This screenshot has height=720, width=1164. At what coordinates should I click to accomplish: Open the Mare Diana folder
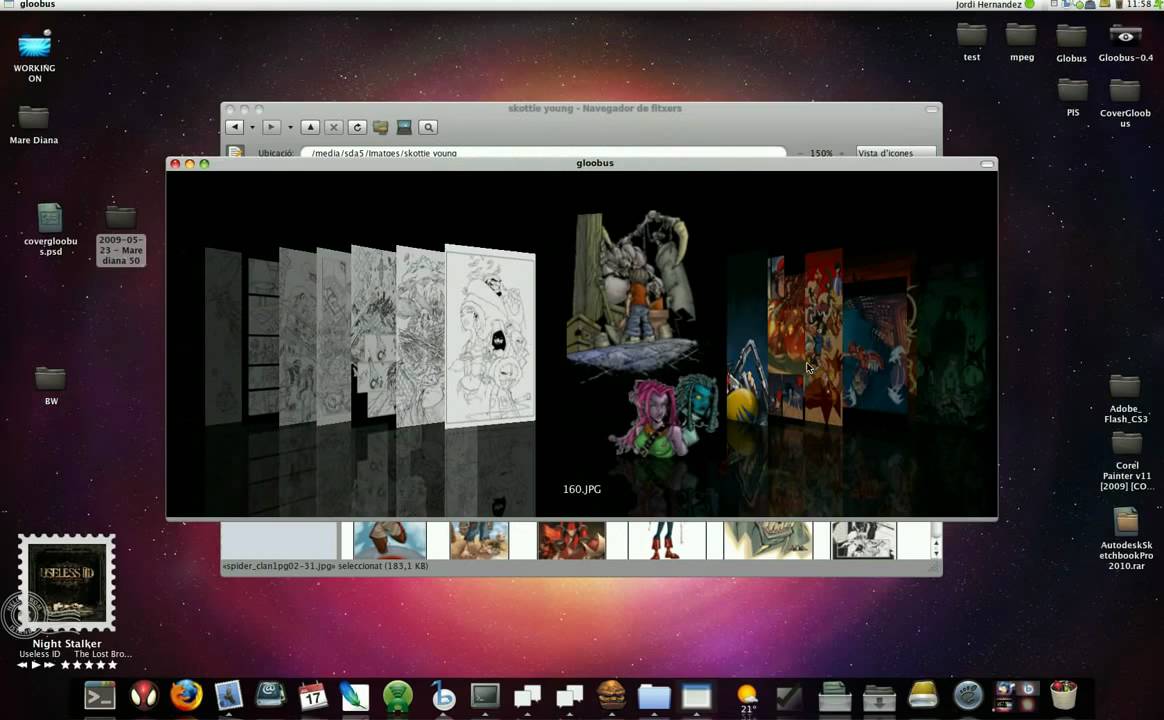click(x=33, y=125)
